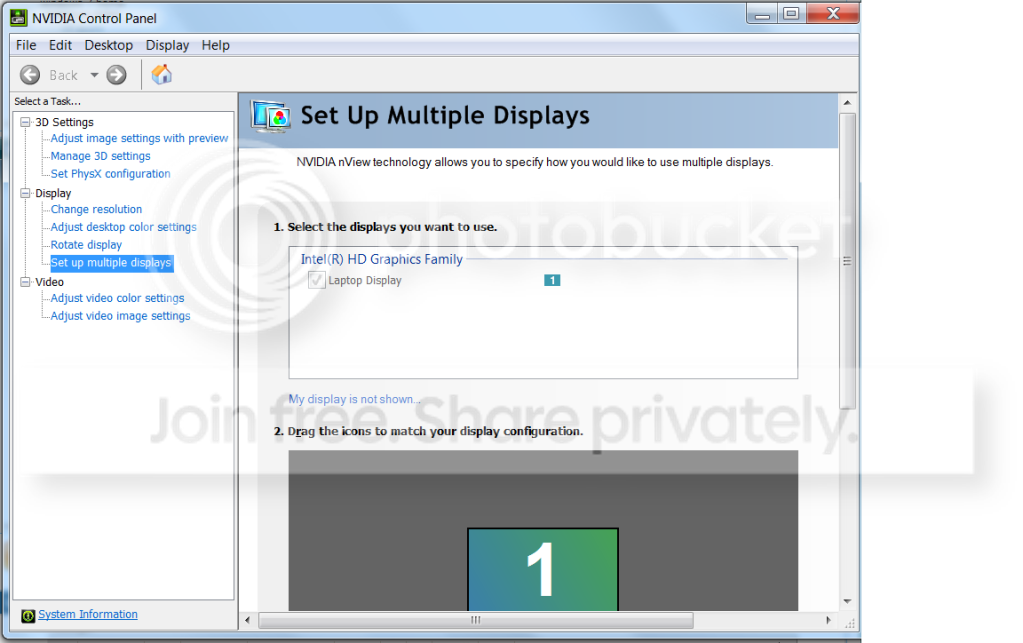Click the System Information icon

click(x=28, y=616)
